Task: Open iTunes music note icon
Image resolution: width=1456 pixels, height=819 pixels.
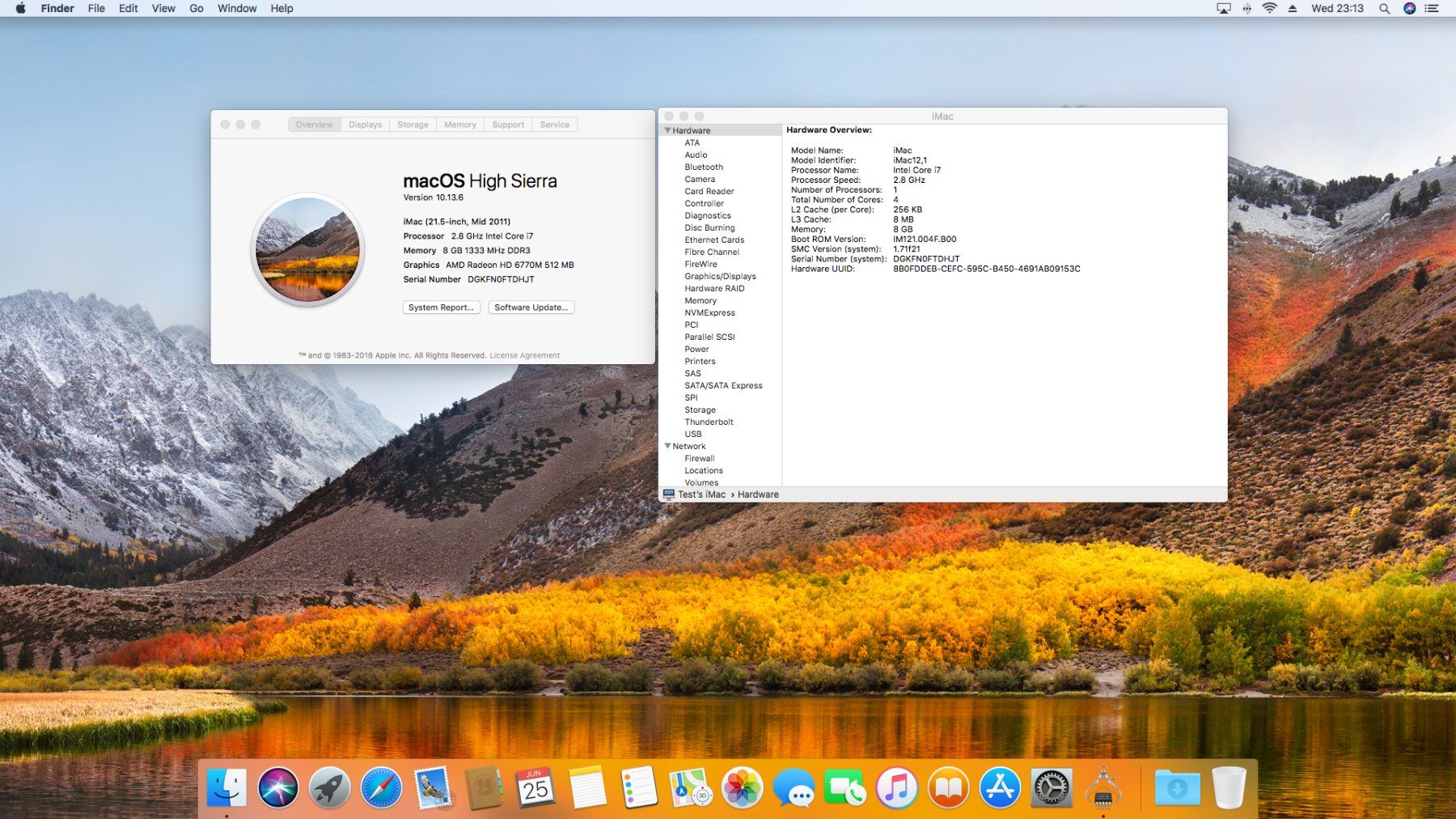Action: coord(896,787)
